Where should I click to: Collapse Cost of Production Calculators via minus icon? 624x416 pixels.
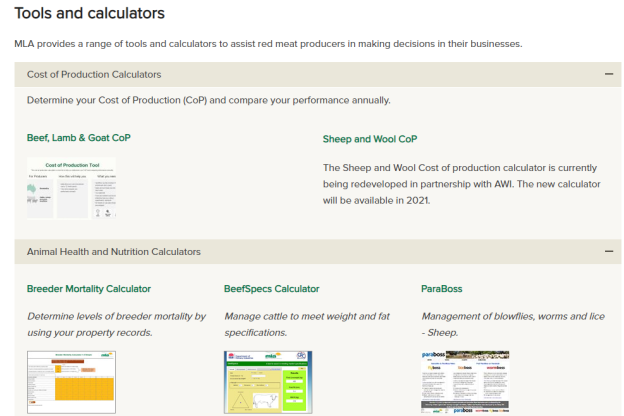[x=608, y=74]
